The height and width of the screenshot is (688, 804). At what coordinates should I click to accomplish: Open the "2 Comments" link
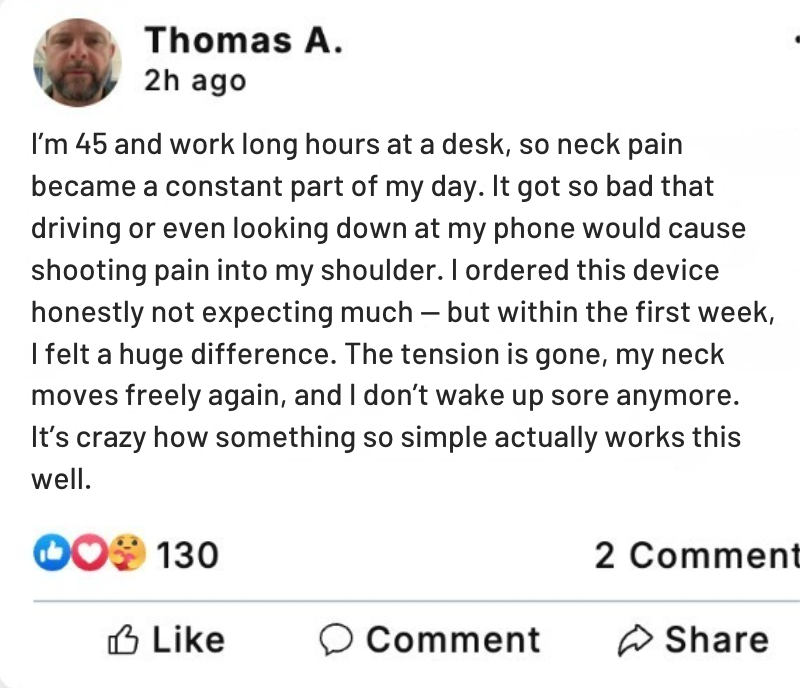point(697,554)
